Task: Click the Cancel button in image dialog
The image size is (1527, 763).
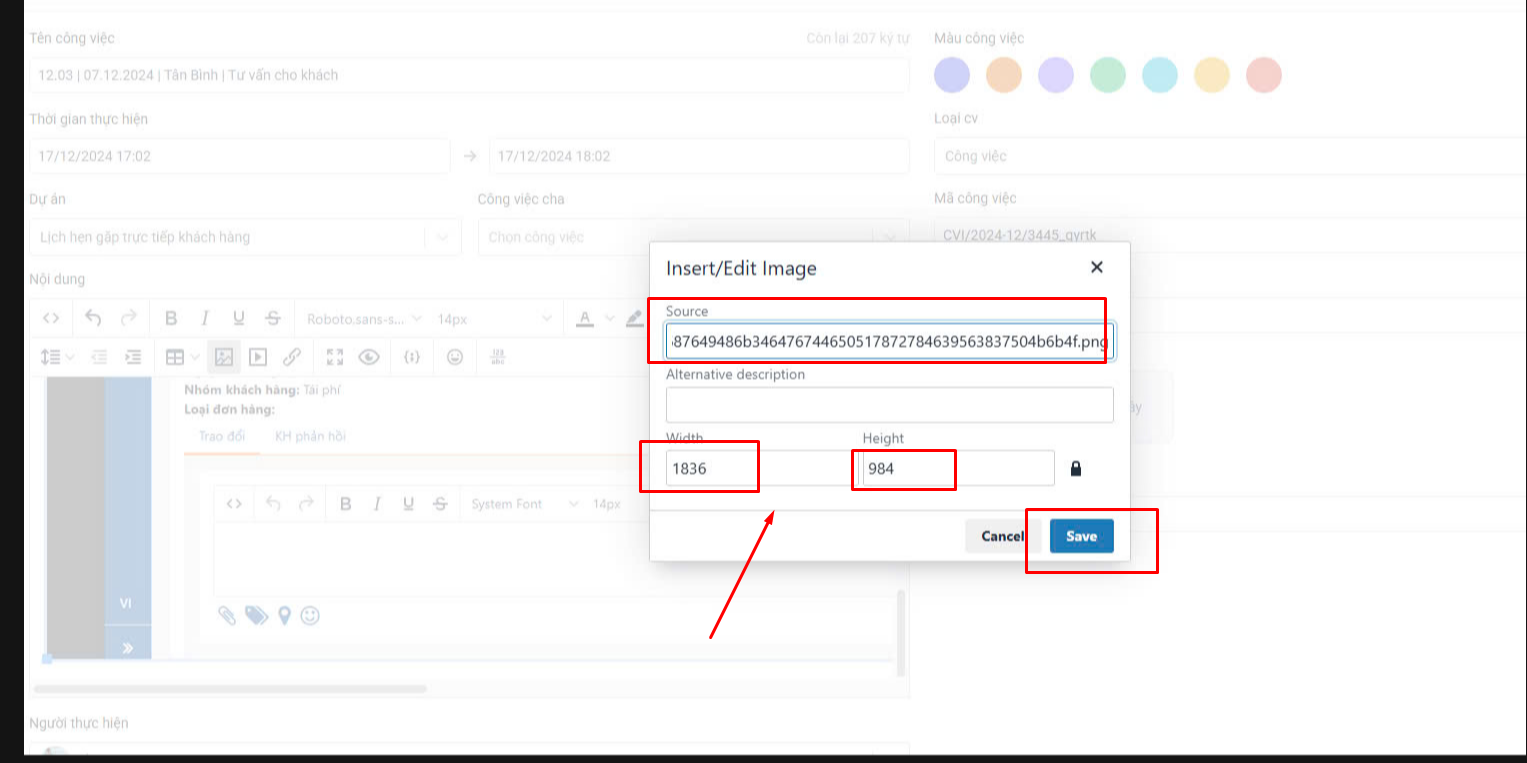Action: point(1002,536)
